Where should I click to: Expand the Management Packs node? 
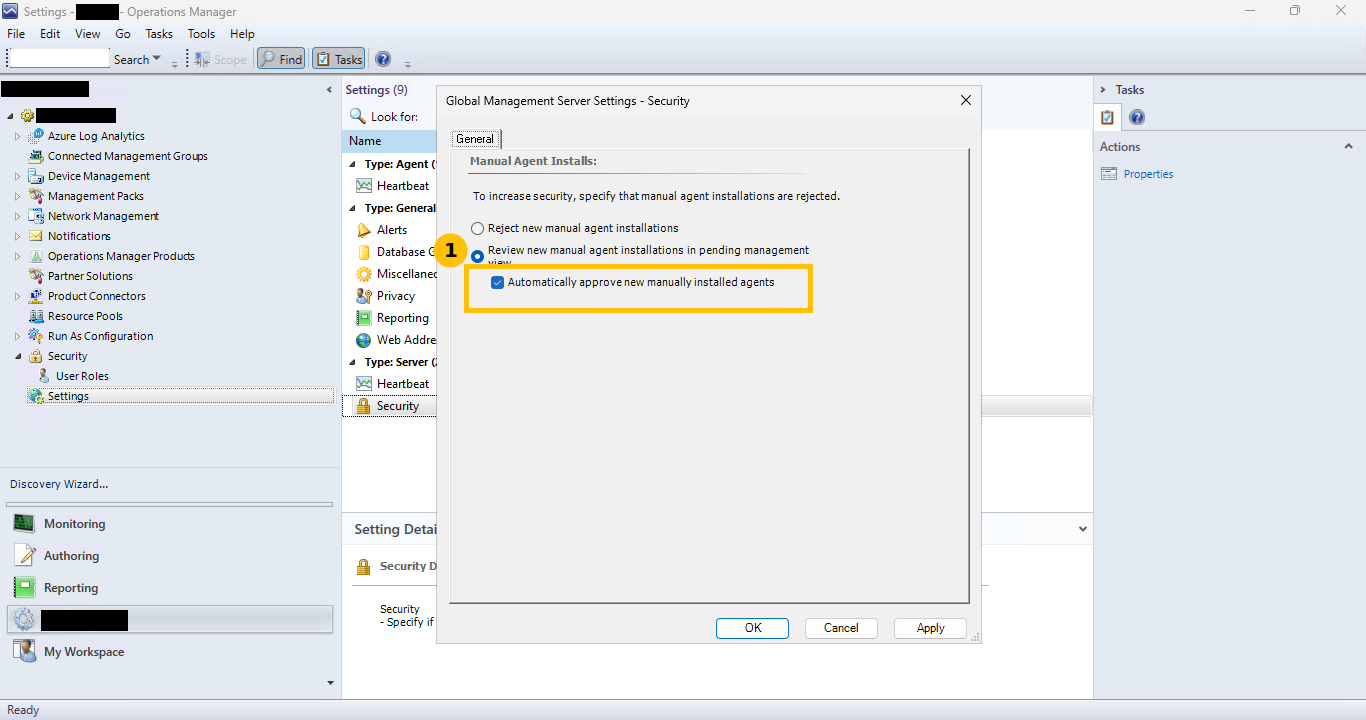click(x=17, y=196)
